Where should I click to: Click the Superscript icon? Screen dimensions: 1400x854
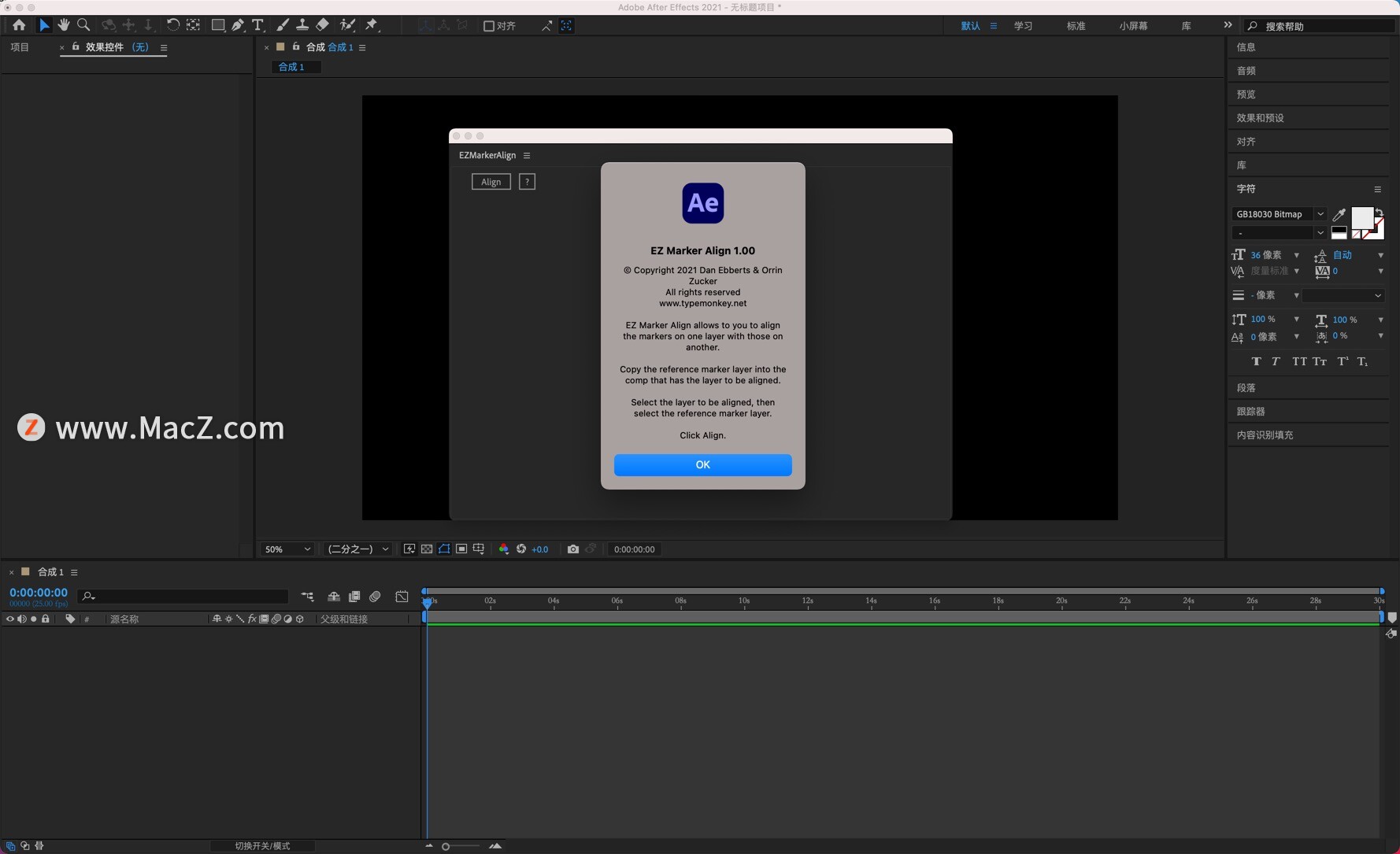(1343, 361)
